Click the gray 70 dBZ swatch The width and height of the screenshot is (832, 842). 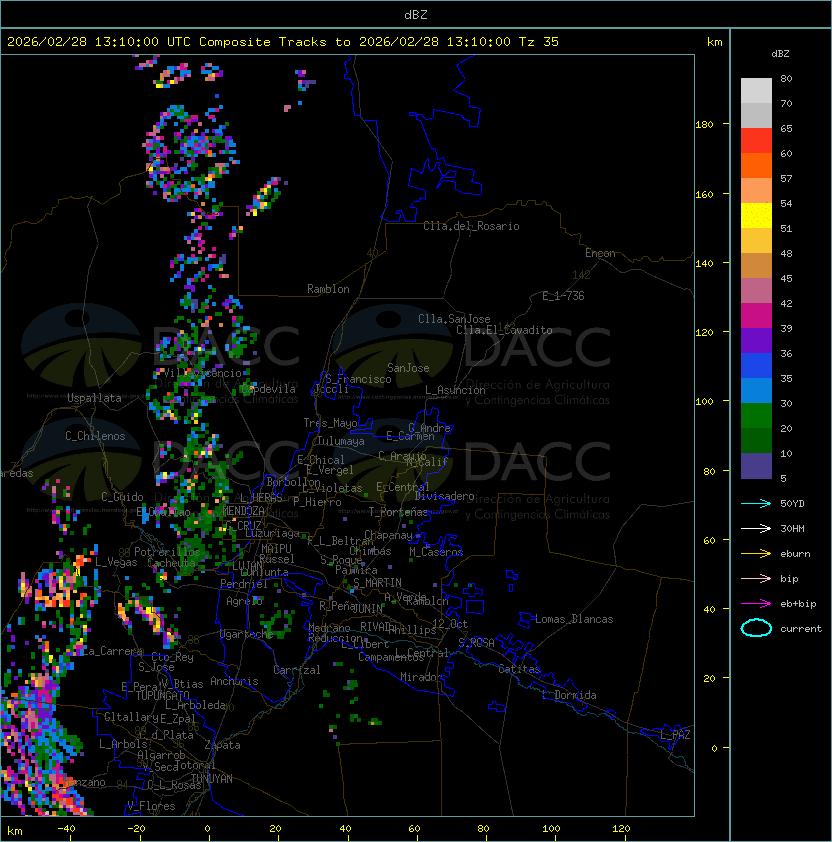(756, 91)
